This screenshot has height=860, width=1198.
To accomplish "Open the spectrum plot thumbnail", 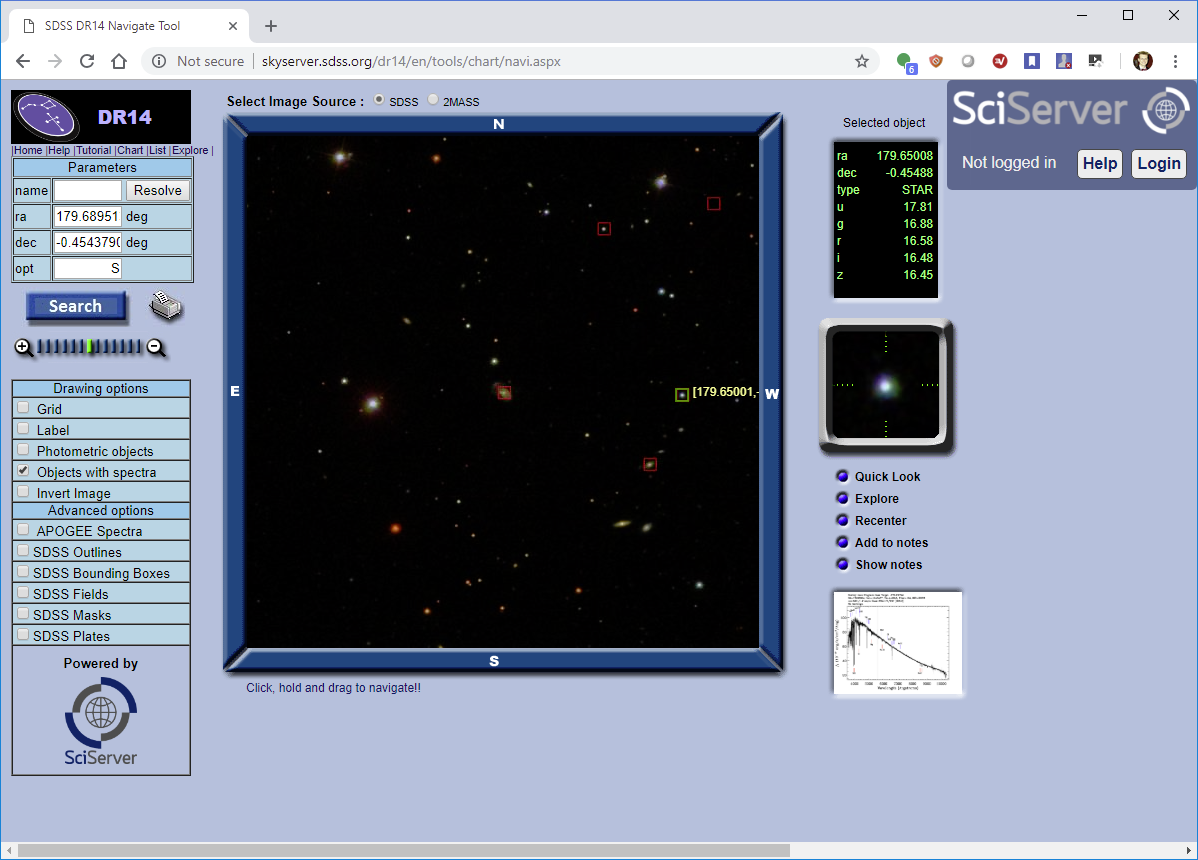I will [897, 643].
